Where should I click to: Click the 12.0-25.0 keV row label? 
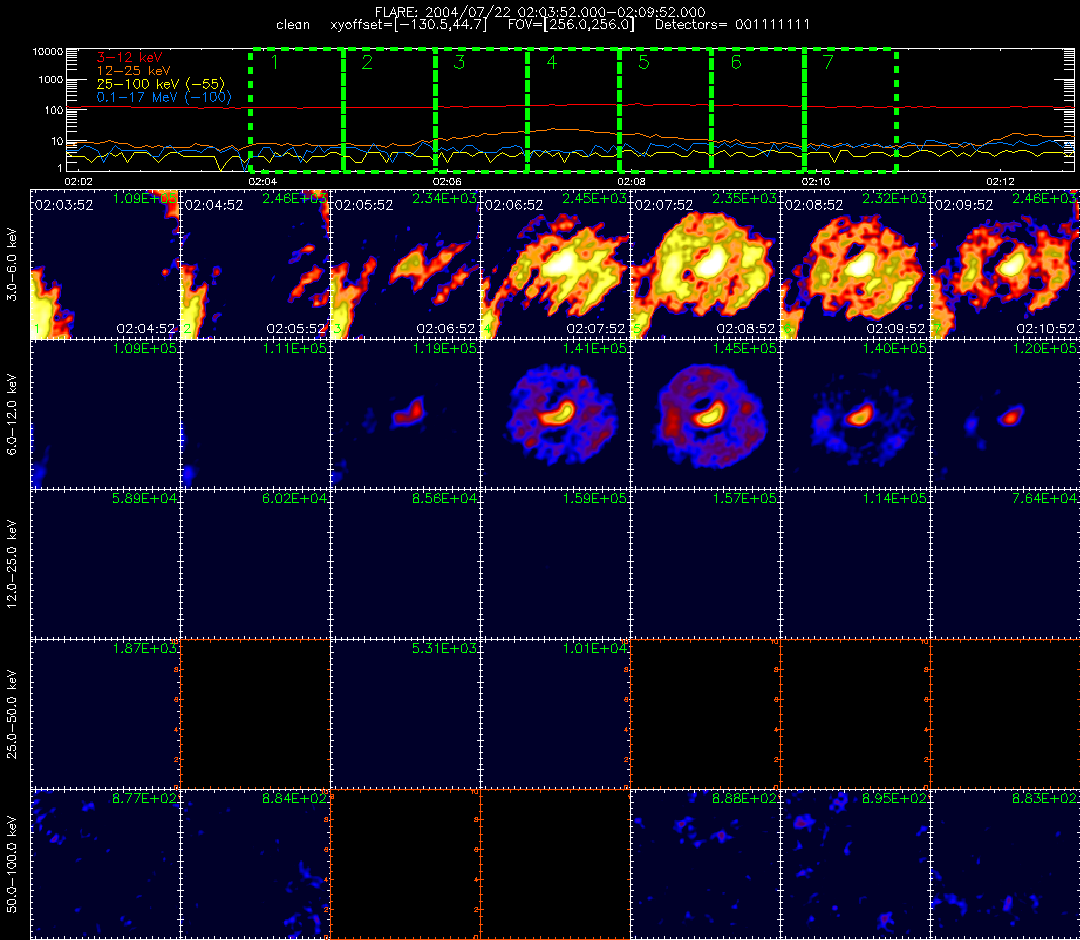coord(12,564)
